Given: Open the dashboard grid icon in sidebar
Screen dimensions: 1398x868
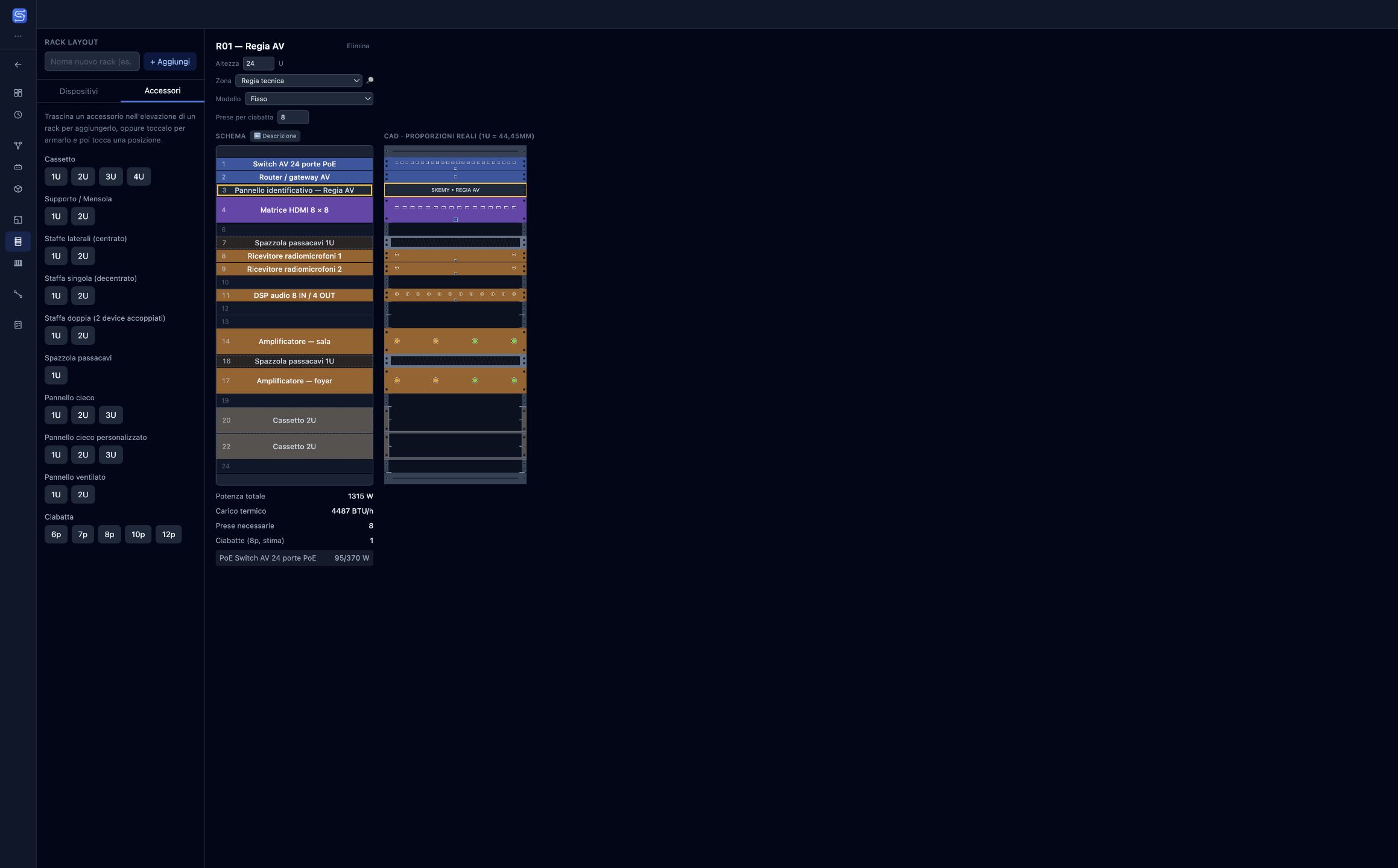Looking at the screenshot, I should click(18, 93).
